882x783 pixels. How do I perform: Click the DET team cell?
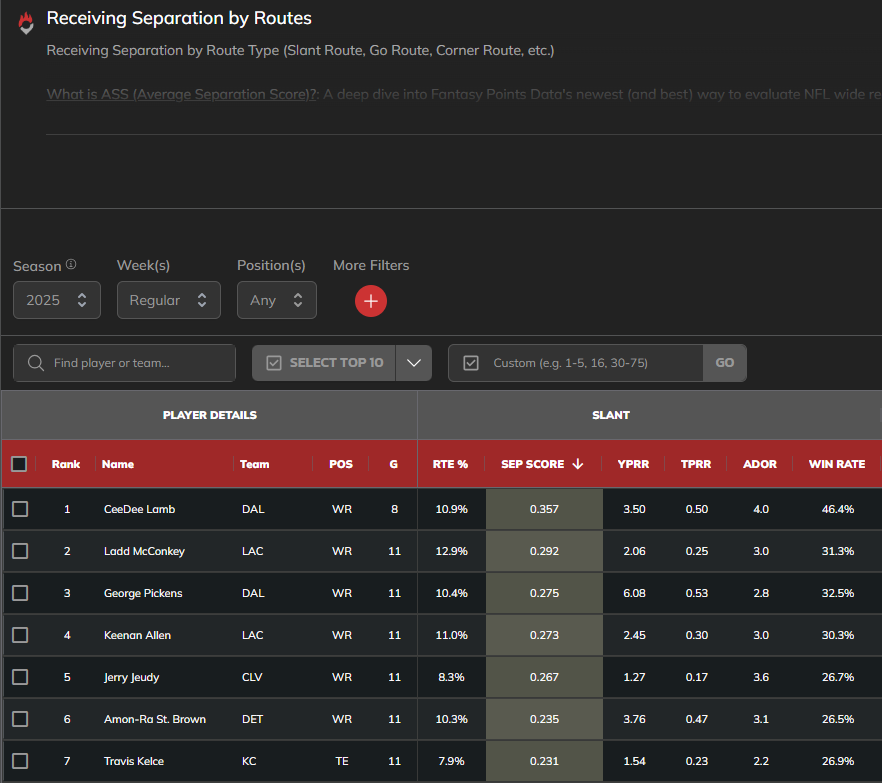(x=252, y=719)
